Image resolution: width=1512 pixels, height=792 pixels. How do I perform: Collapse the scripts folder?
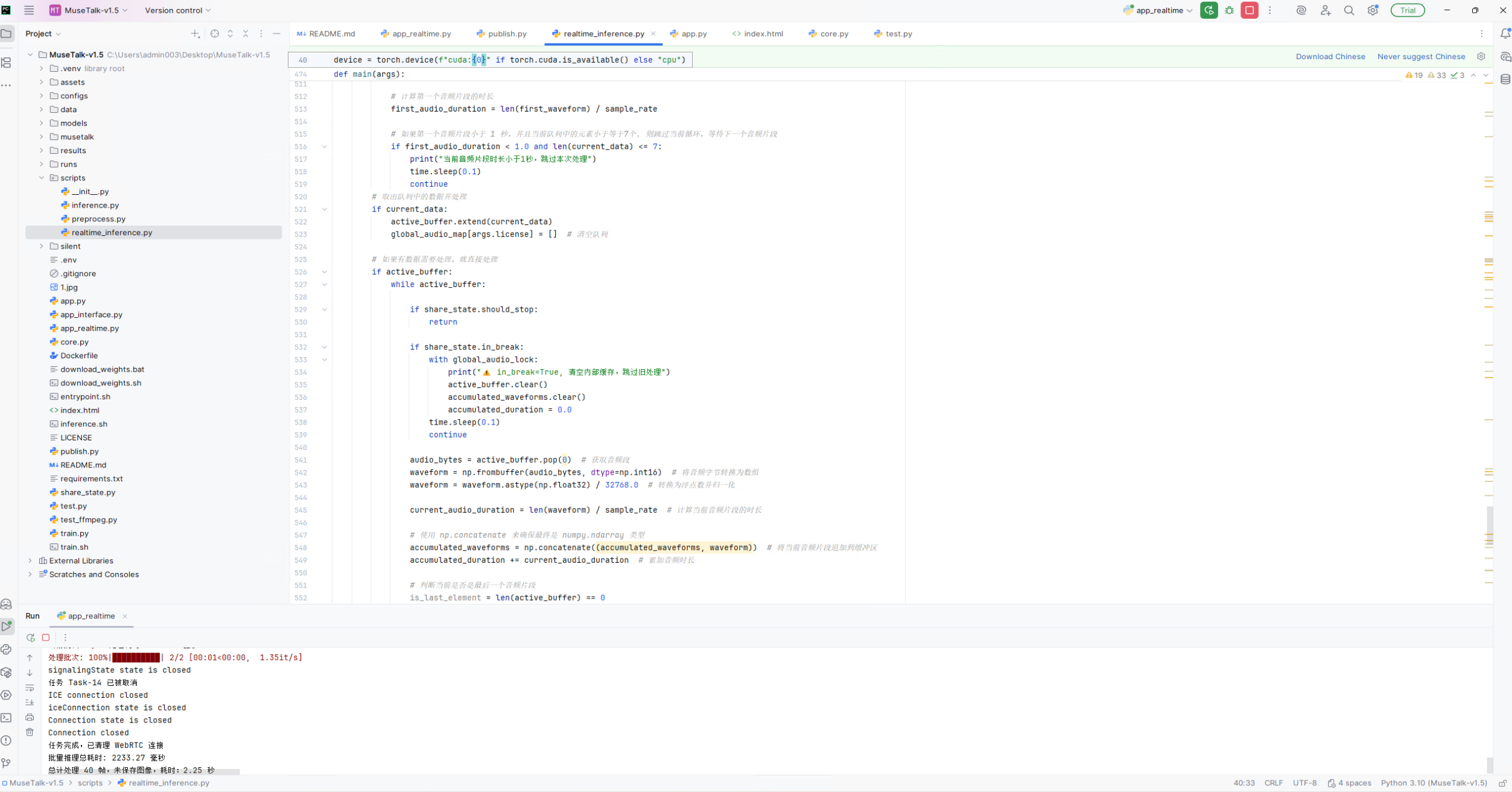(42, 178)
